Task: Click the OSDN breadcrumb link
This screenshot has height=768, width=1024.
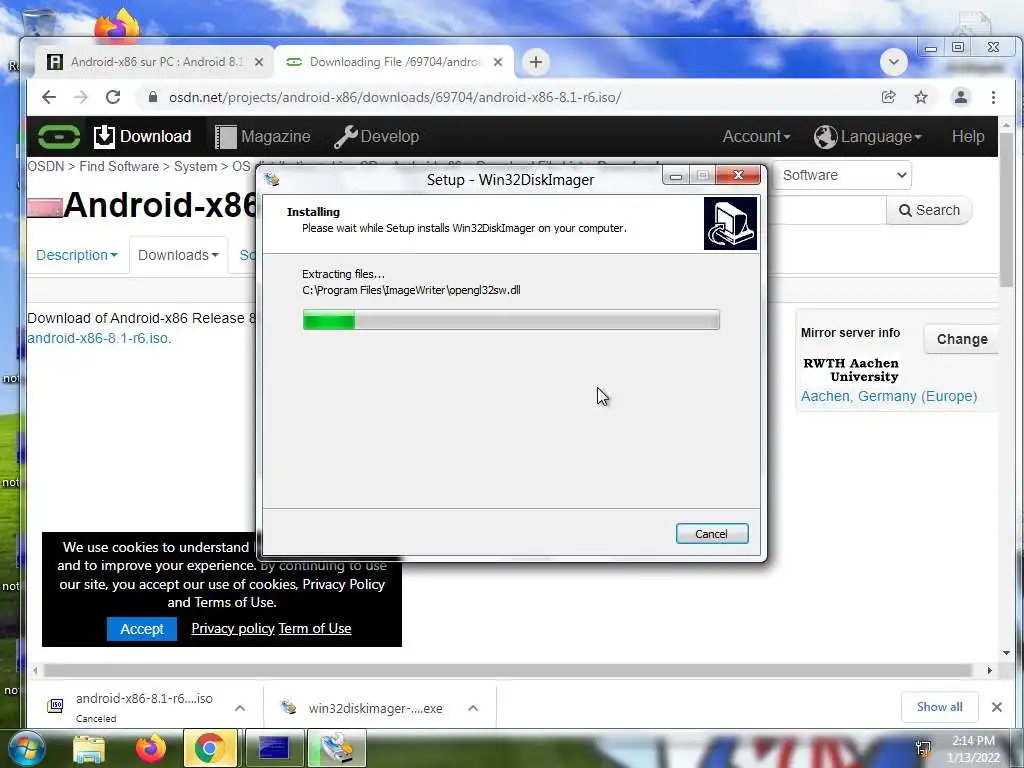Action: click(x=46, y=167)
